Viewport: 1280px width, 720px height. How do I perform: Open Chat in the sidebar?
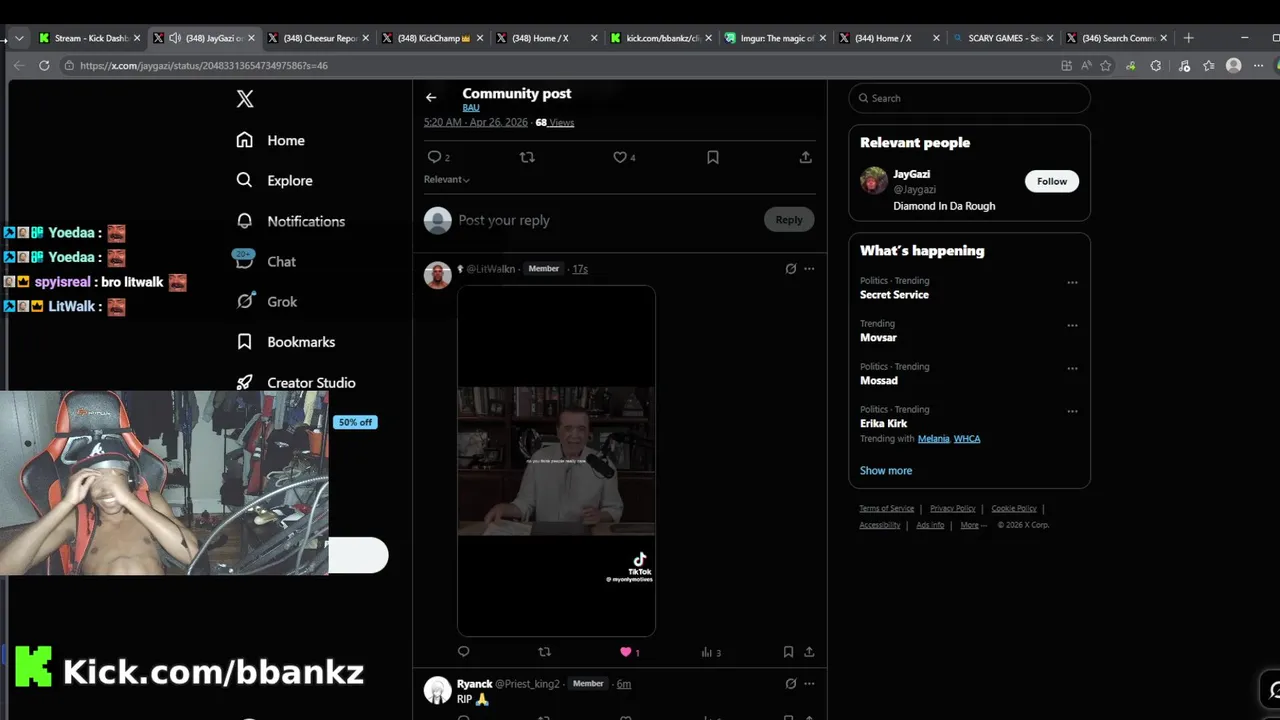point(265,261)
